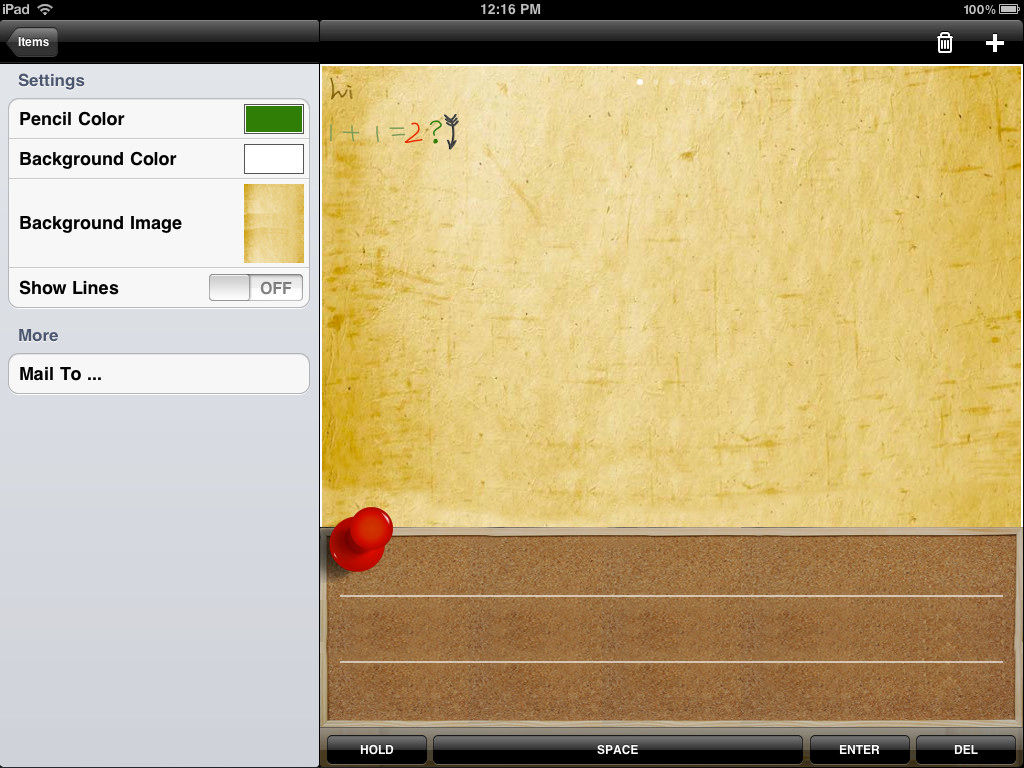Tap the DEL key
The width and height of the screenshot is (1024, 768).
(x=965, y=749)
